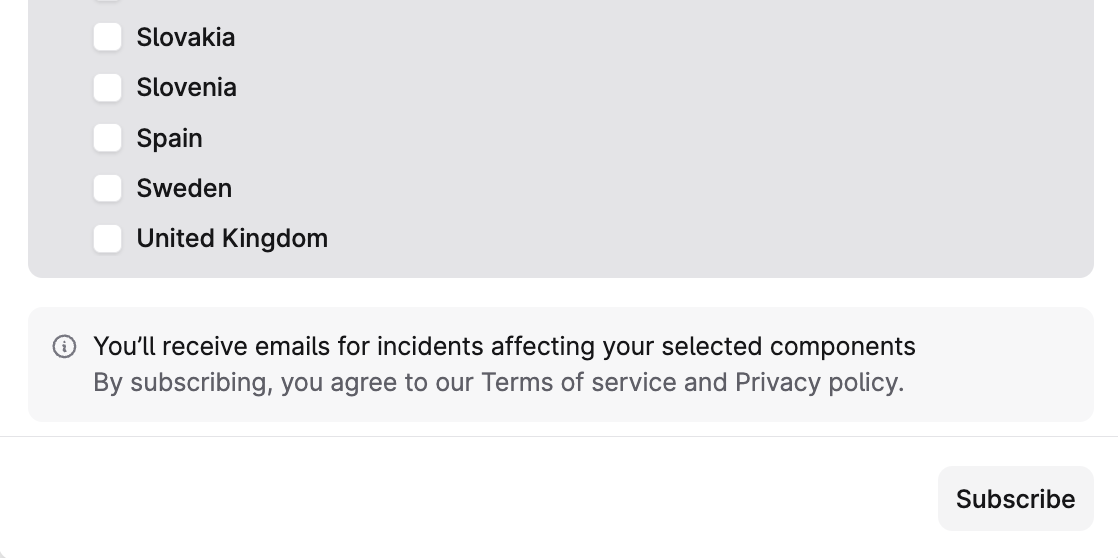Check the Spain checkbox
Screen dimensions: 1118x558
[108, 138]
